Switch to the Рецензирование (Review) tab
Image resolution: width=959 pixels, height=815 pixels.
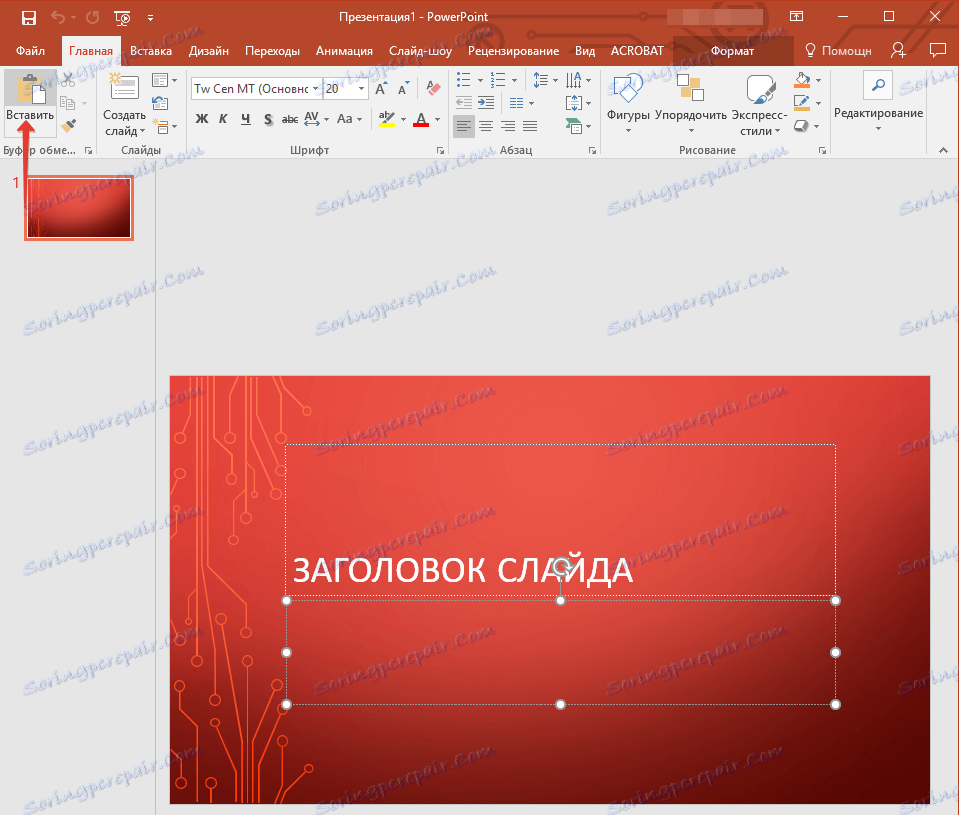(513, 51)
